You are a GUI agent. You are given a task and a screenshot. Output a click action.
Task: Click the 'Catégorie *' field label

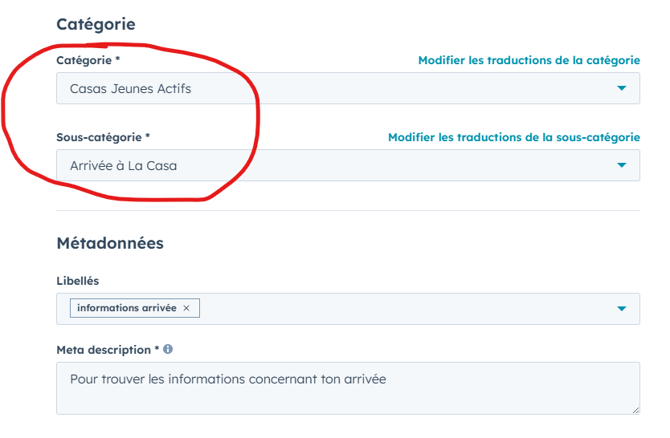click(88, 61)
